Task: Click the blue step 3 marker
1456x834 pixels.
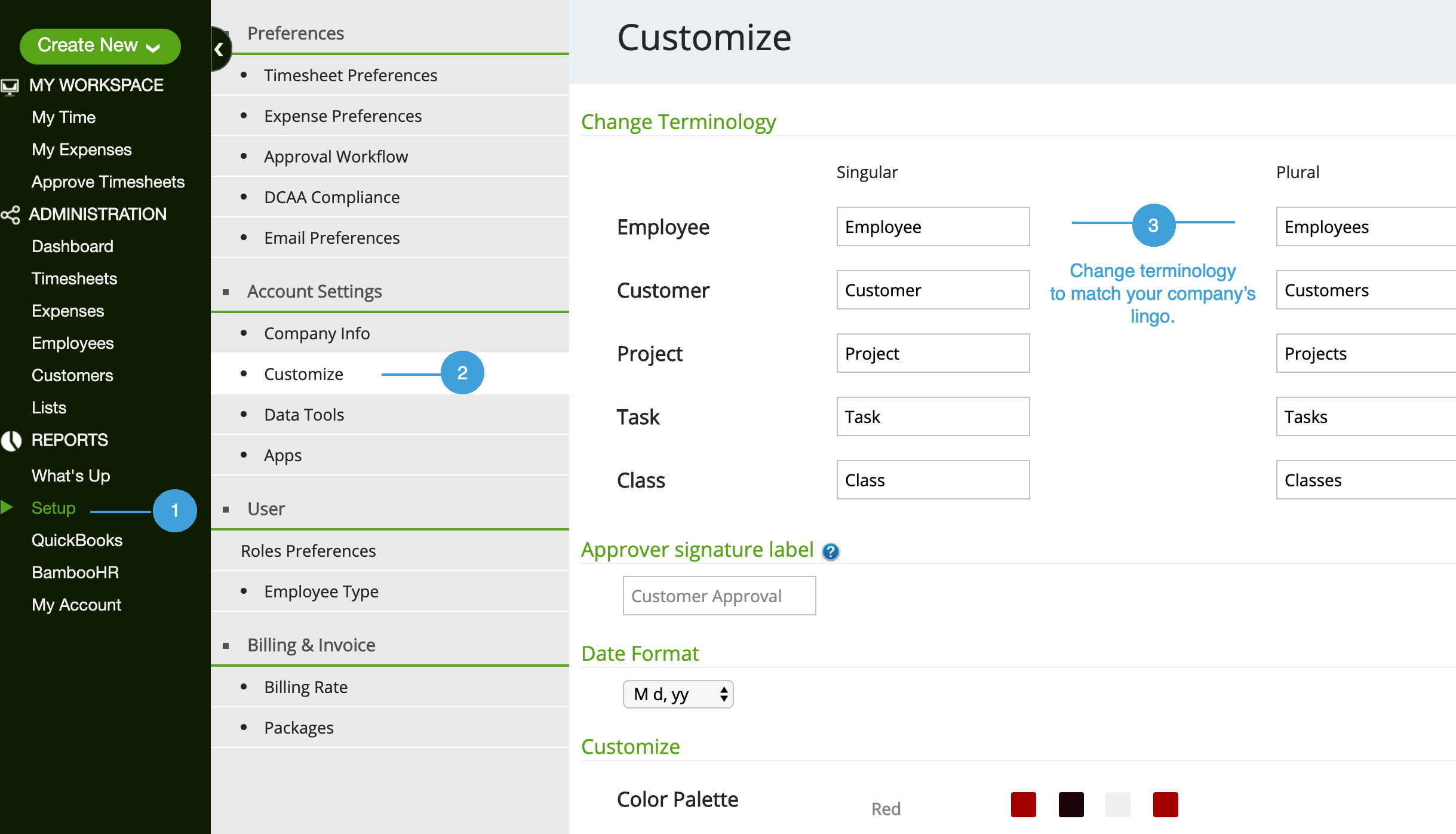Action: click(1153, 225)
